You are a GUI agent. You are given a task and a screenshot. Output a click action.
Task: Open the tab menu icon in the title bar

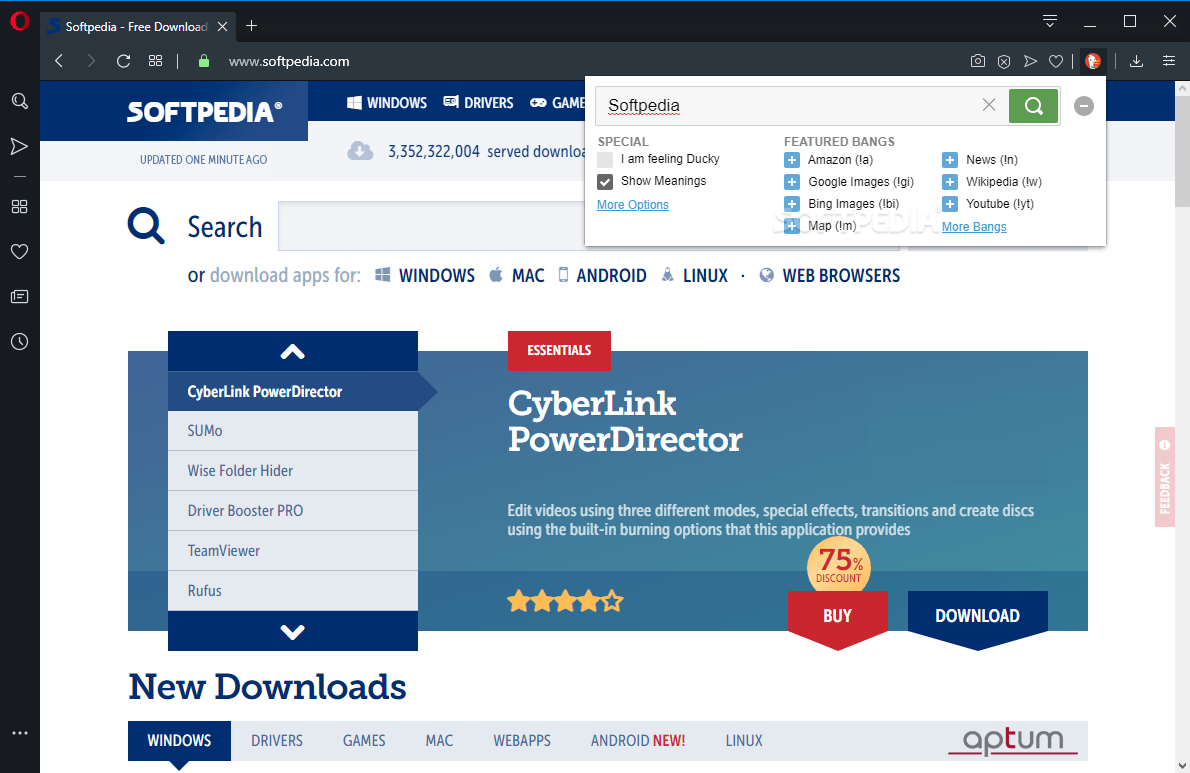pyautogui.click(x=1050, y=20)
